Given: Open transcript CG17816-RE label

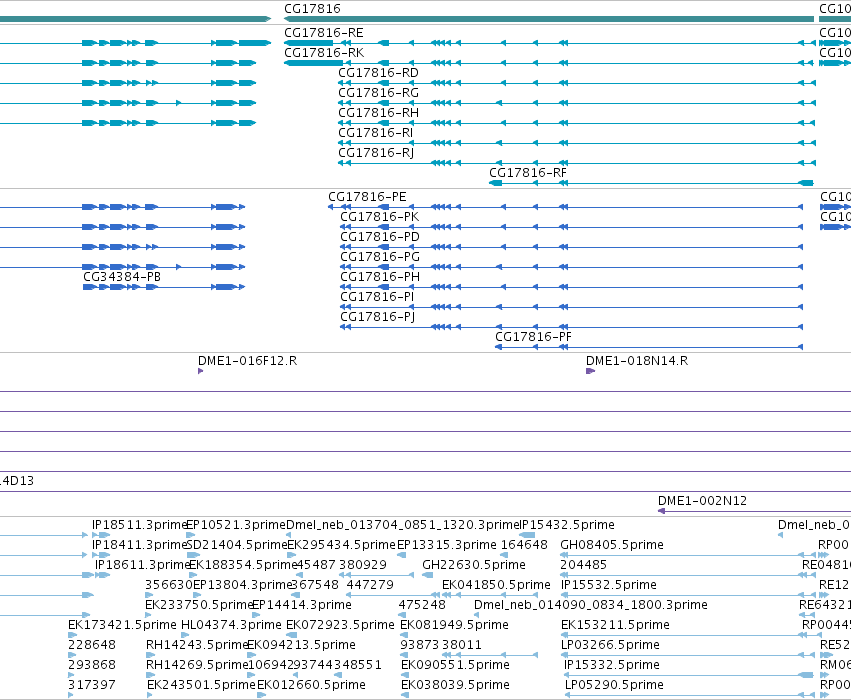Looking at the screenshot, I should click(x=323, y=33).
